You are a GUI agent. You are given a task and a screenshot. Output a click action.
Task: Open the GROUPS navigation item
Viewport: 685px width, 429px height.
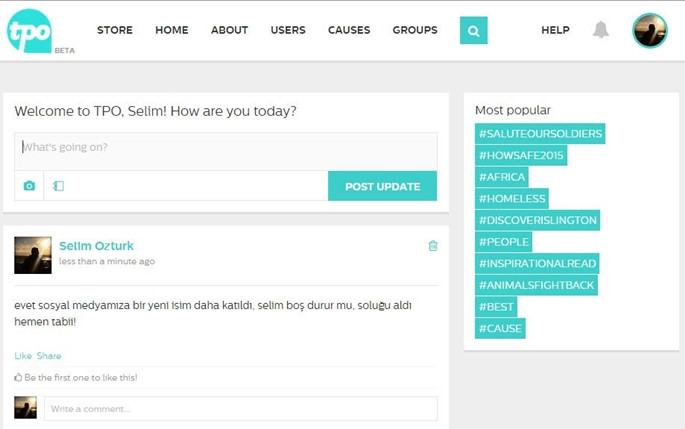point(415,30)
